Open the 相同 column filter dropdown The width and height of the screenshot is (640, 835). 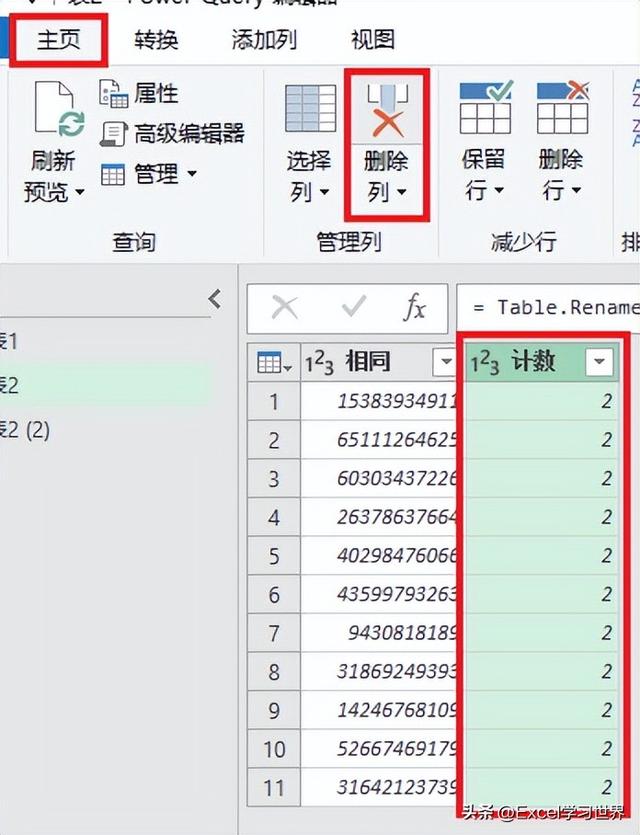point(445,362)
